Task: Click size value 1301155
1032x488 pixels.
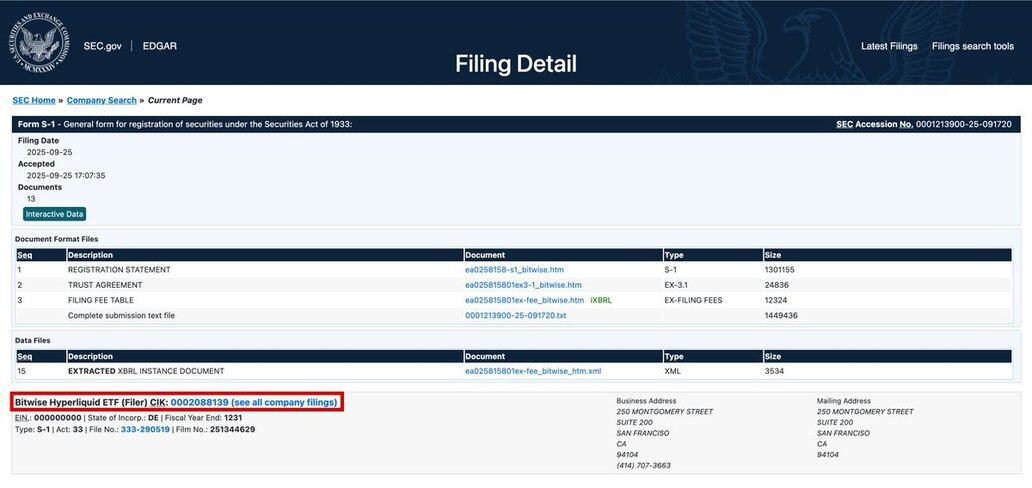Action: pos(781,270)
